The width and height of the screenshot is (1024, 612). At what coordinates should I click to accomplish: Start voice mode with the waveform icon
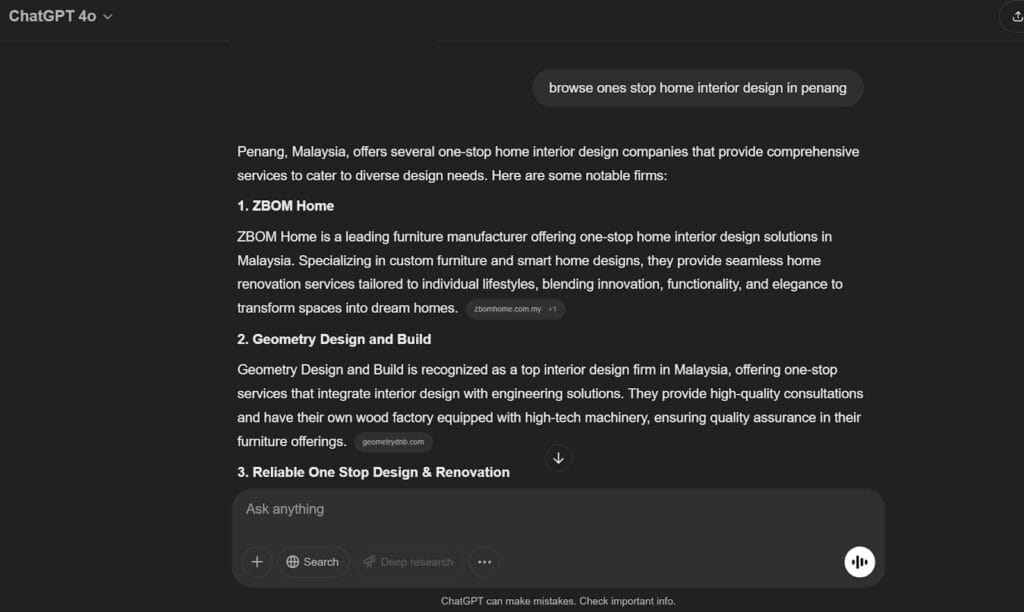[859, 562]
